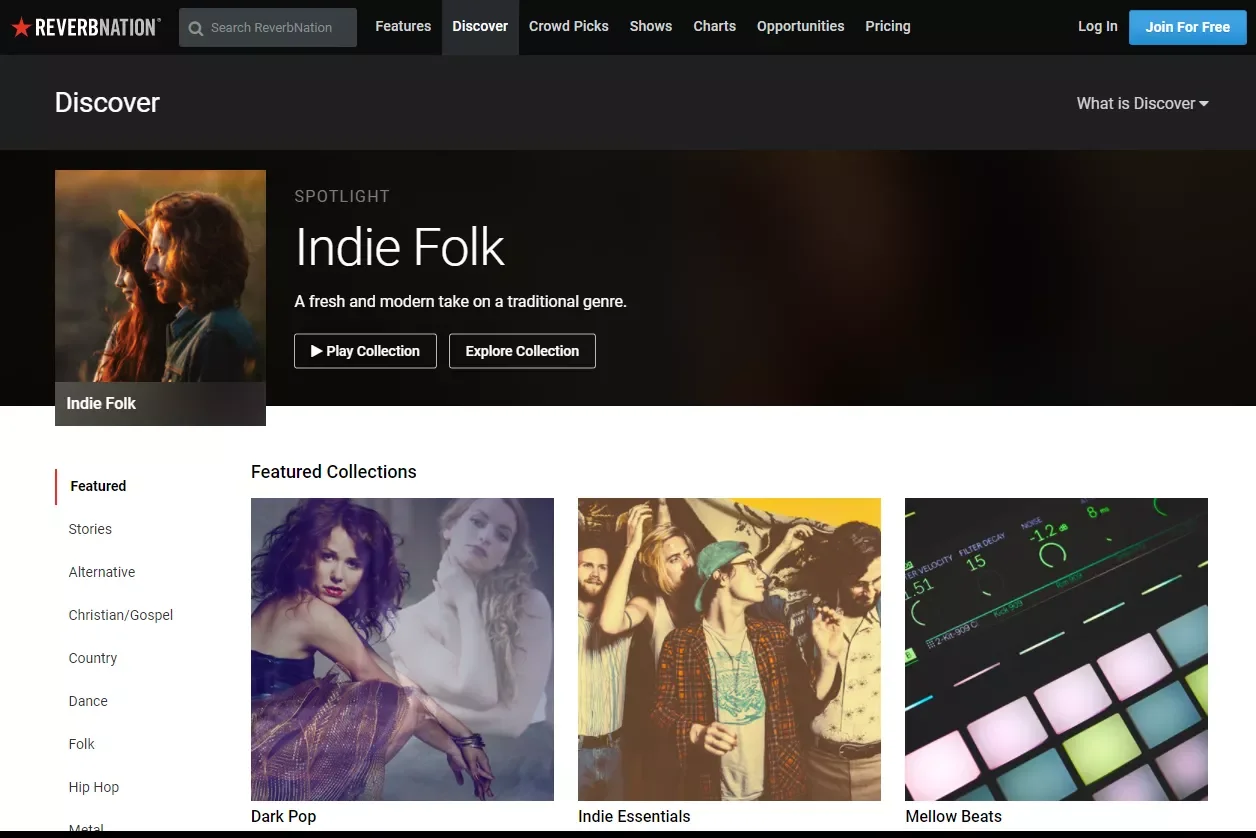Play the Indie Folk collection
The image size is (1256, 838).
tap(365, 351)
